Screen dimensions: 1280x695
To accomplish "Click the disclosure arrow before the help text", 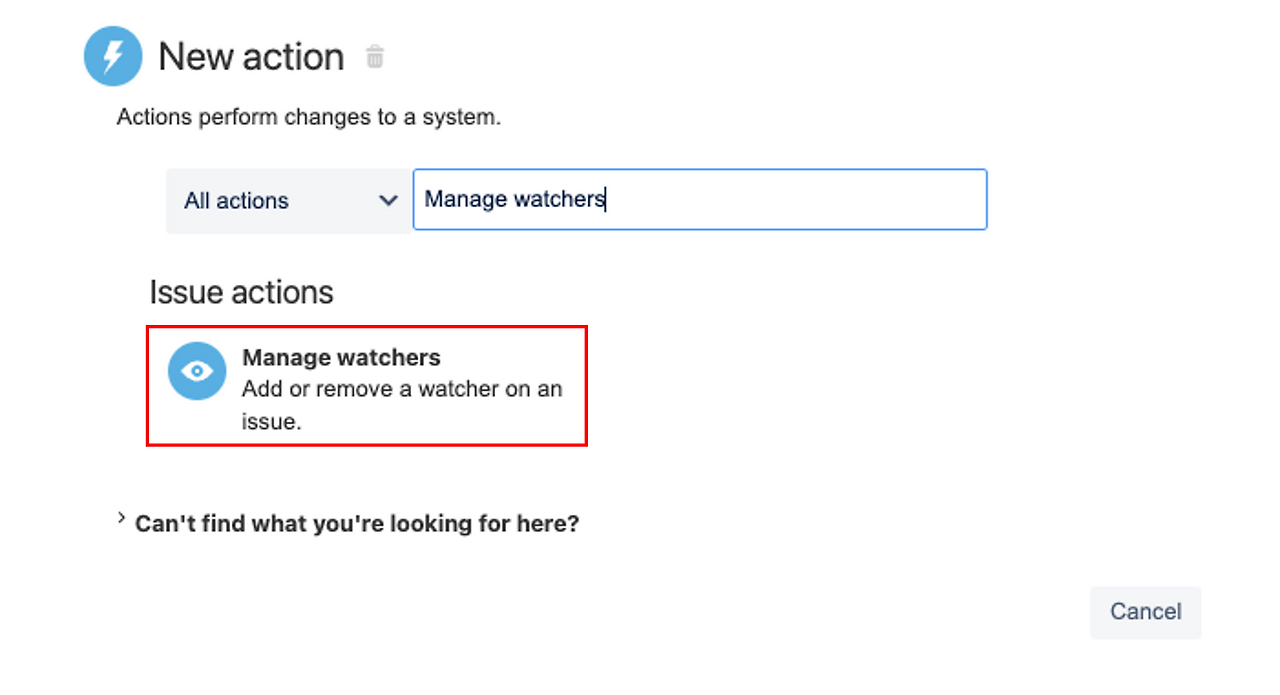I will (x=120, y=518).
